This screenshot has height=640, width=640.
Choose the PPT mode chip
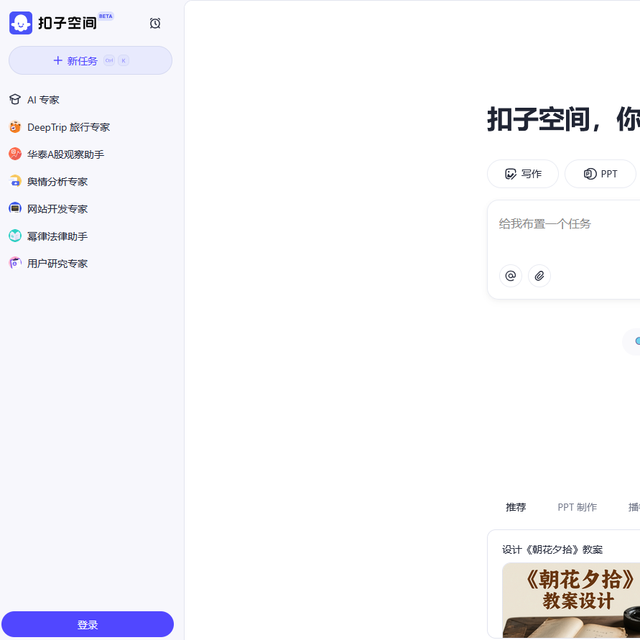[x=600, y=174]
